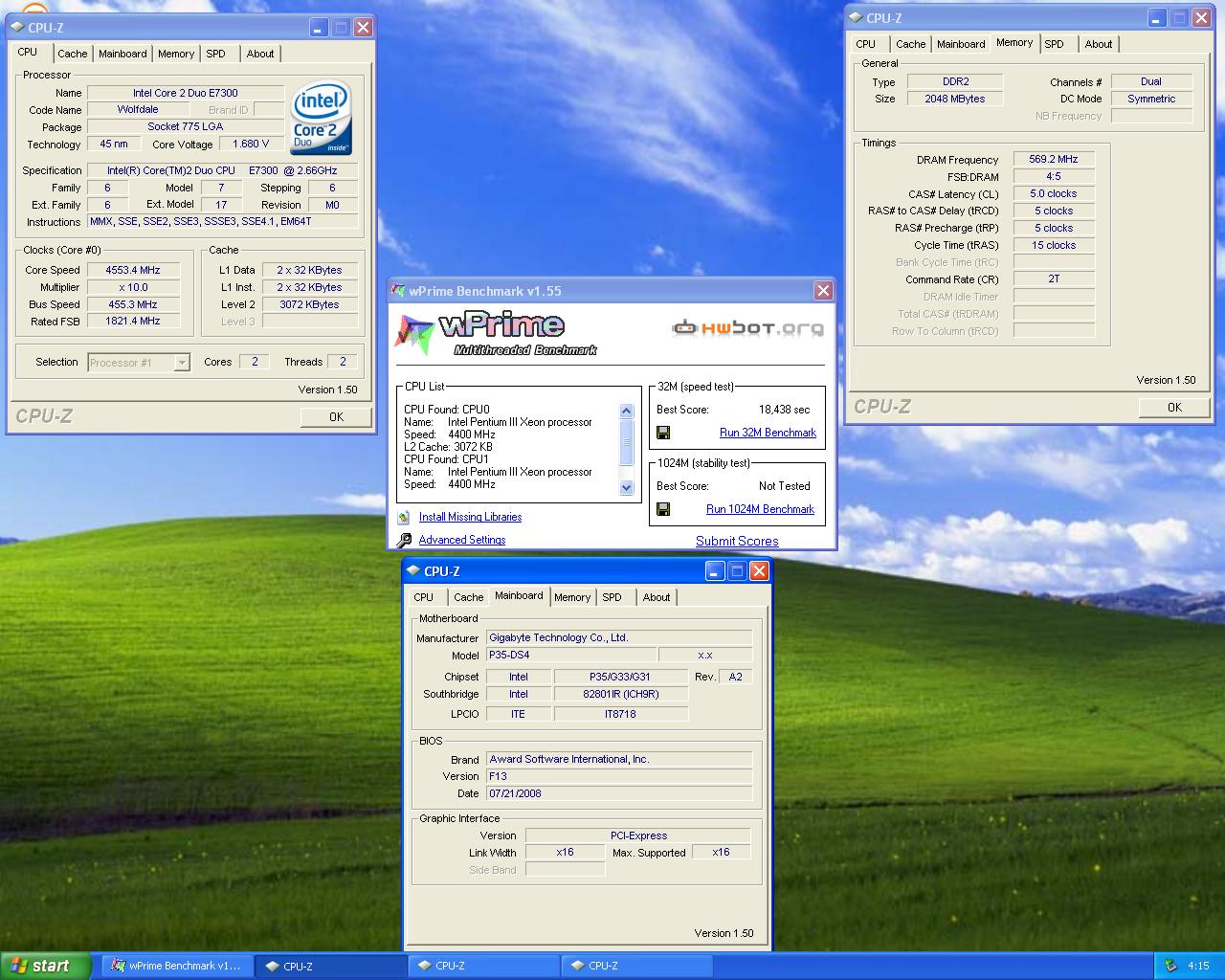Click the Core Voltage 1.680 V field
1225x980 pixels.
click(252, 144)
